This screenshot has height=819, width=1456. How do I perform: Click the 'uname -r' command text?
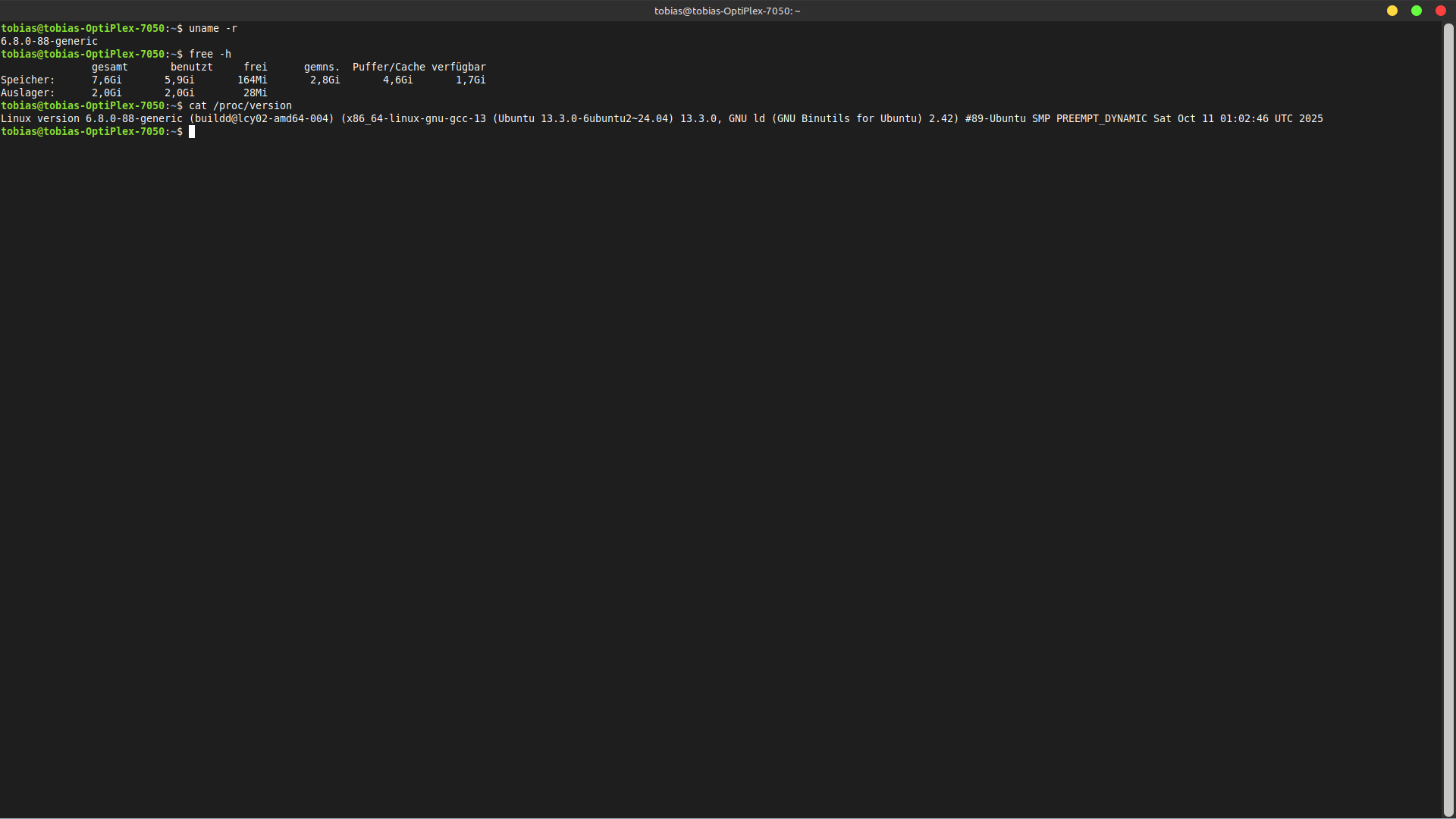[x=212, y=28]
